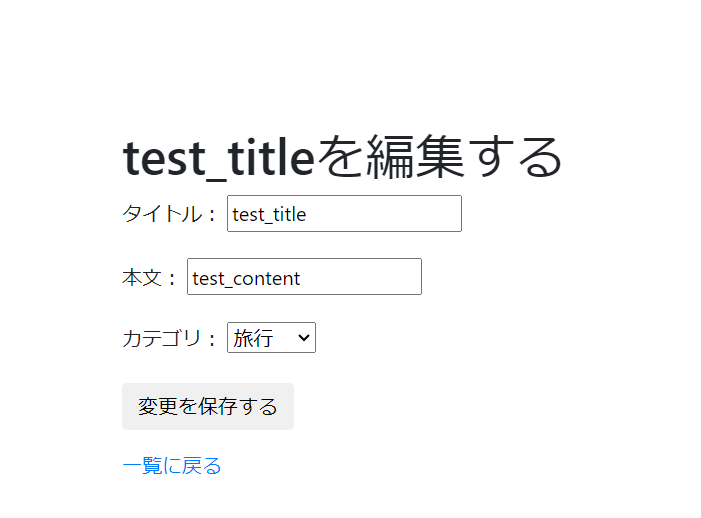
Task: Open the カテゴリ dropdown
Action: click(271, 338)
